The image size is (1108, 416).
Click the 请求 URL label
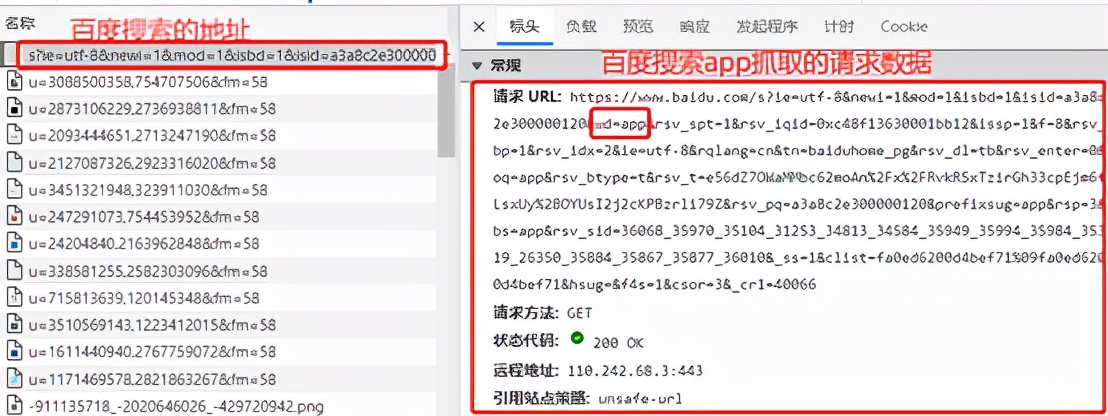[527, 96]
